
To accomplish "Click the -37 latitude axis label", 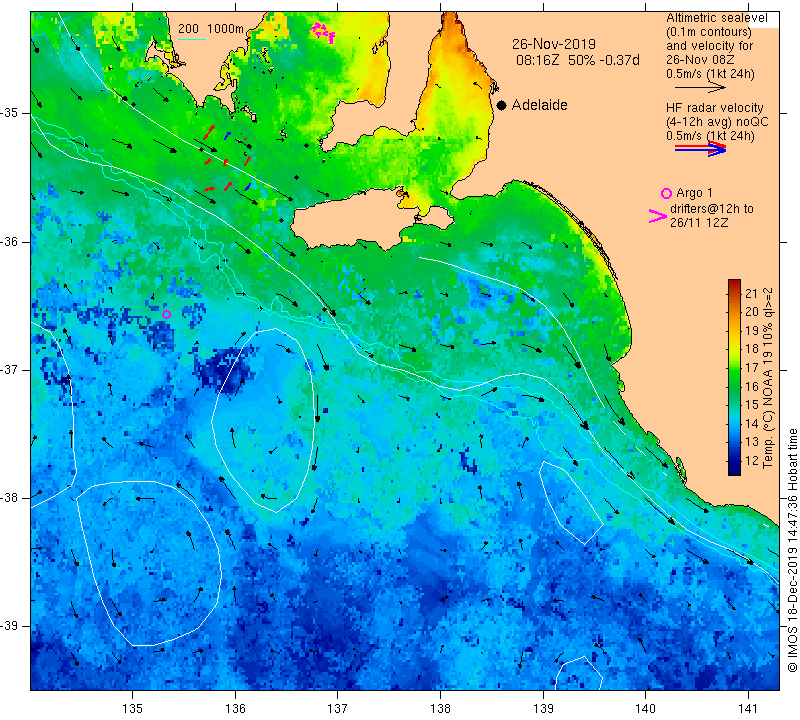I will tap(10, 369).
